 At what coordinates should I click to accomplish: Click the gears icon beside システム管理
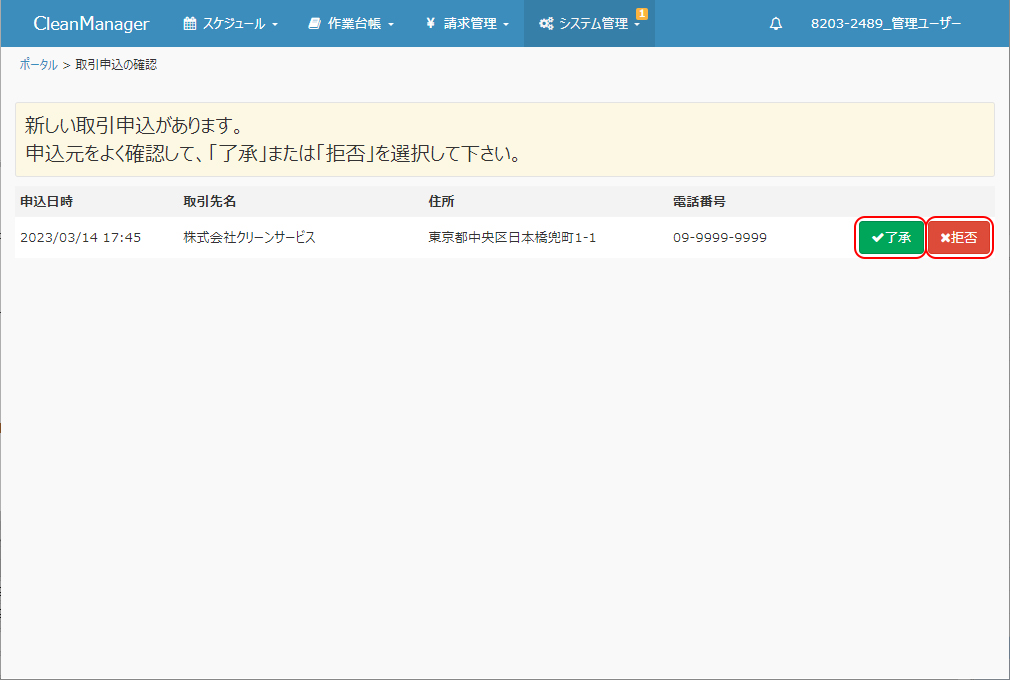[546, 24]
